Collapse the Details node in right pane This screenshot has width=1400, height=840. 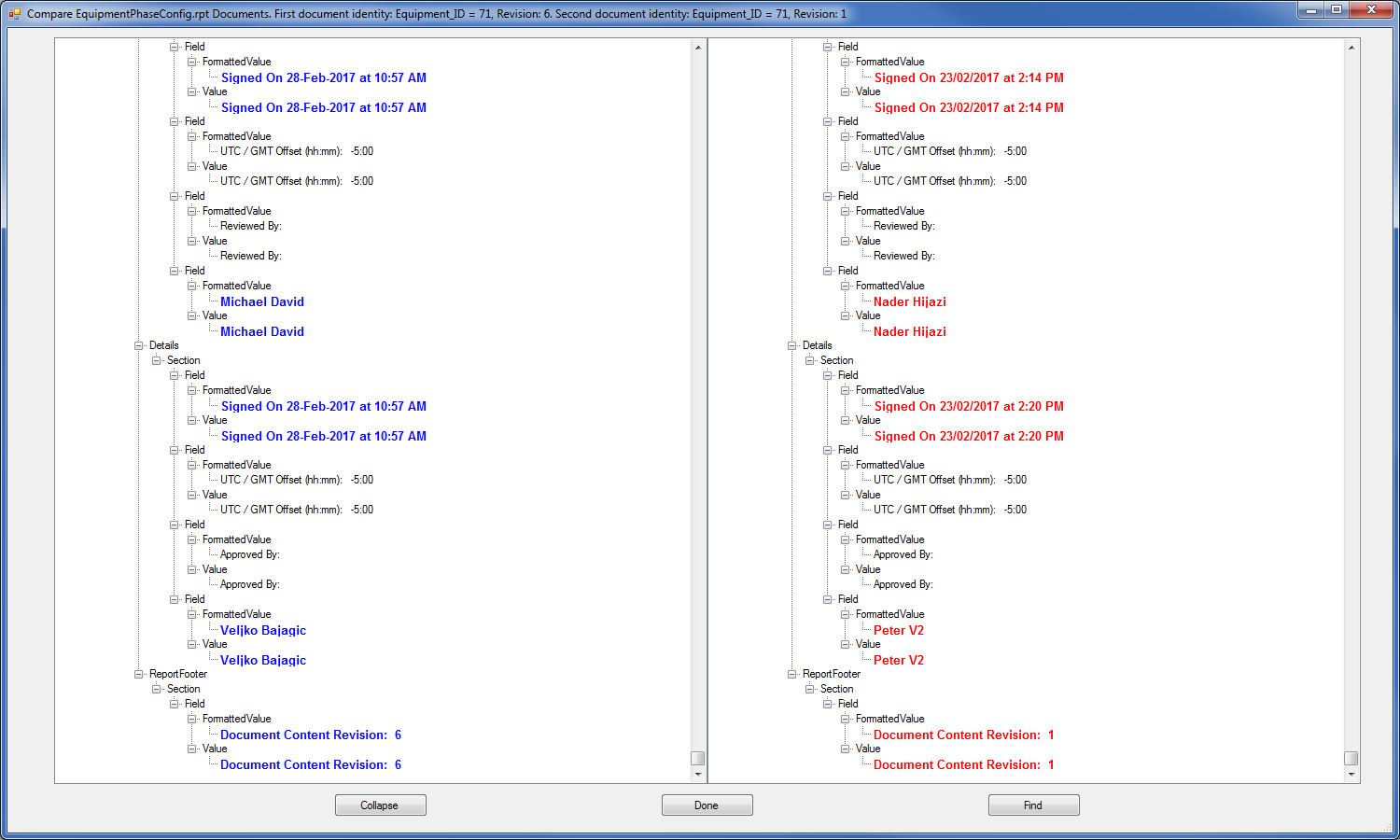[x=792, y=345]
